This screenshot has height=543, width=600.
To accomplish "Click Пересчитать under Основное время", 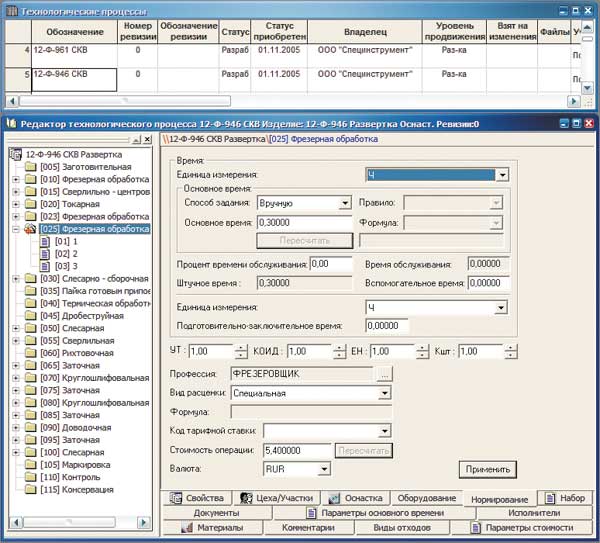I will point(305,241).
